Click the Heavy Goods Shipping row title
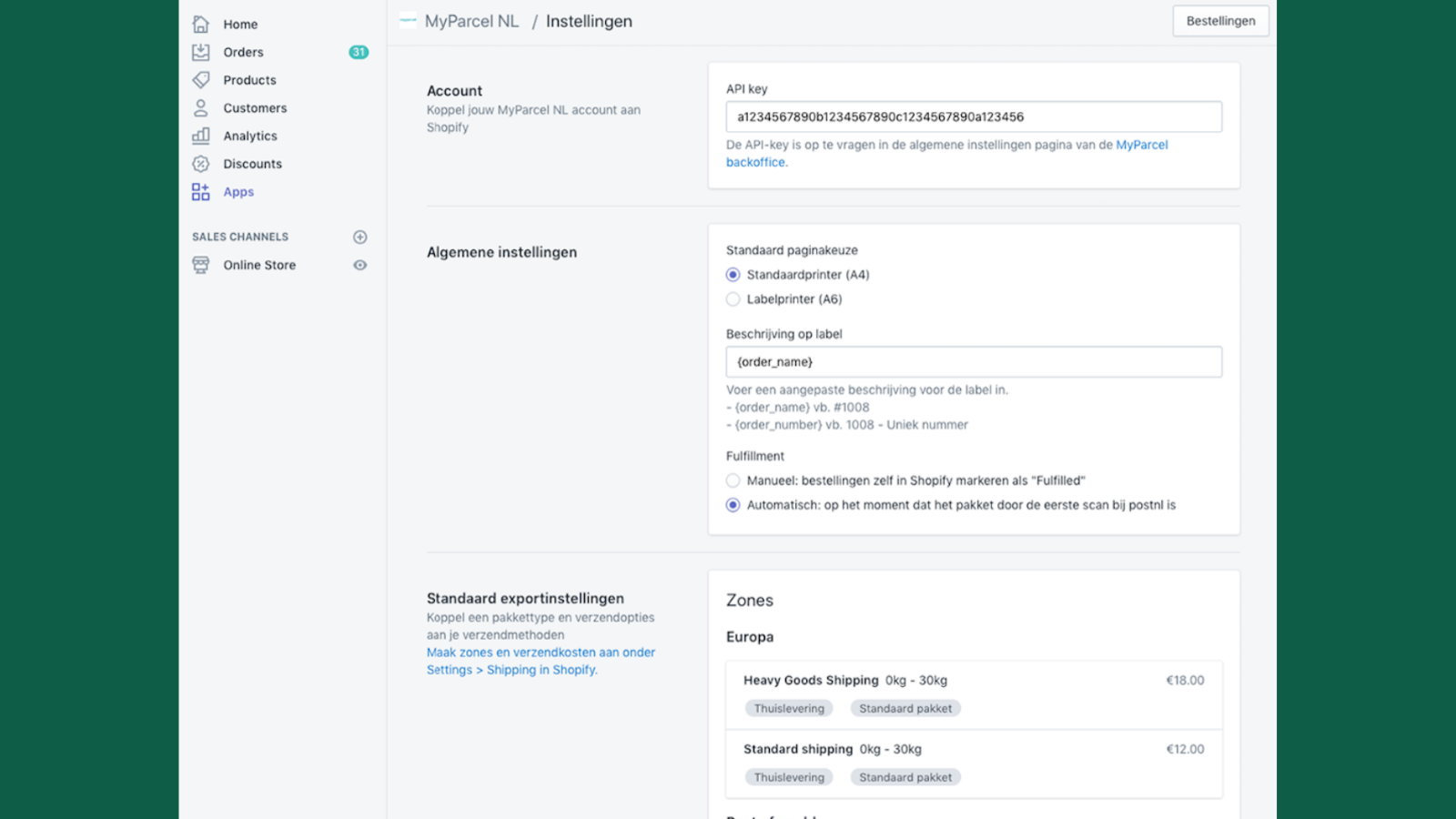The width and height of the screenshot is (1456, 819). point(811,680)
